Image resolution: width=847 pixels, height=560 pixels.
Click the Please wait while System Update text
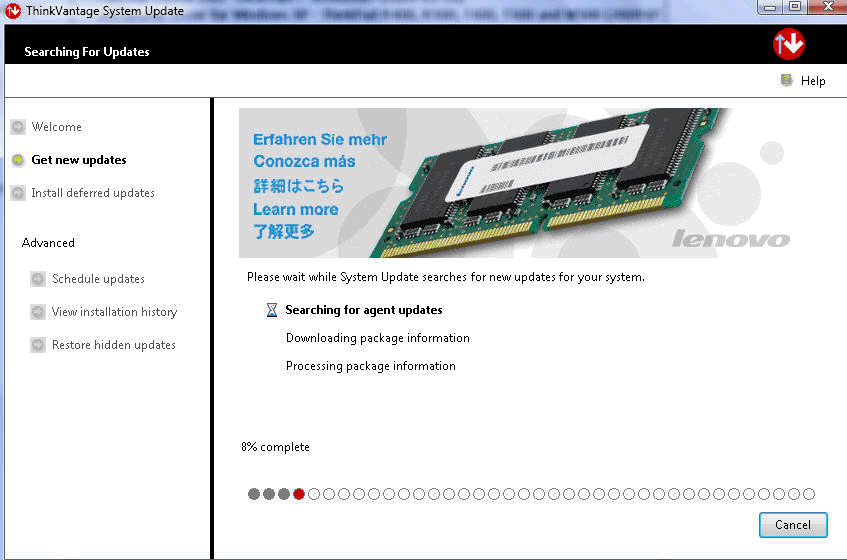(446, 277)
